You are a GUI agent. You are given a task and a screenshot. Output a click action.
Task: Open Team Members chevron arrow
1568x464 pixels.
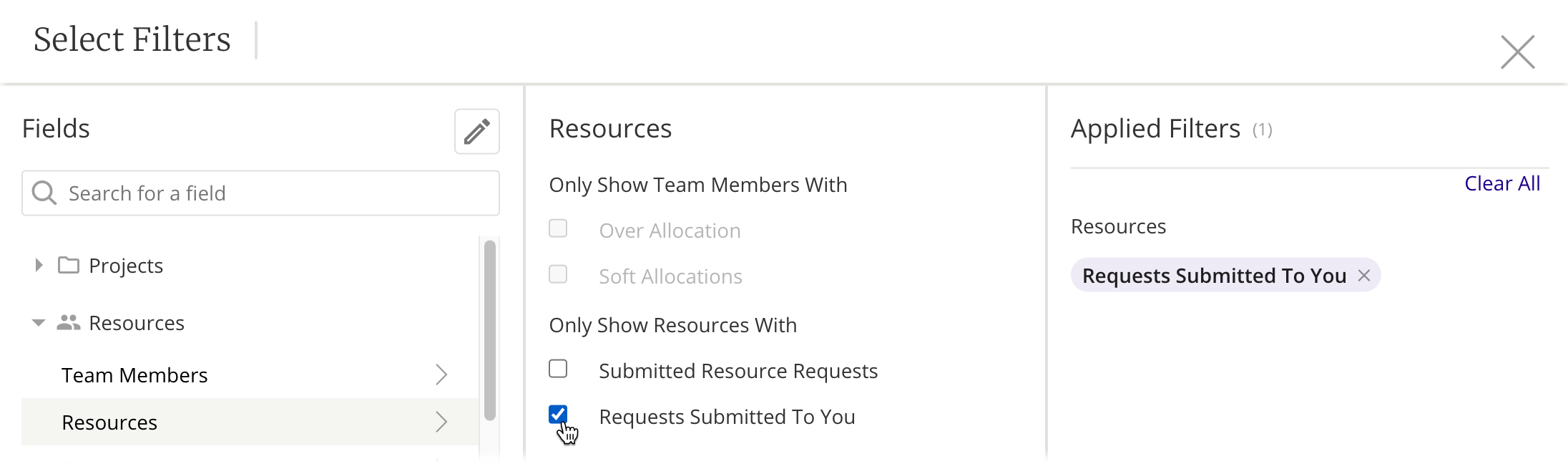click(441, 374)
